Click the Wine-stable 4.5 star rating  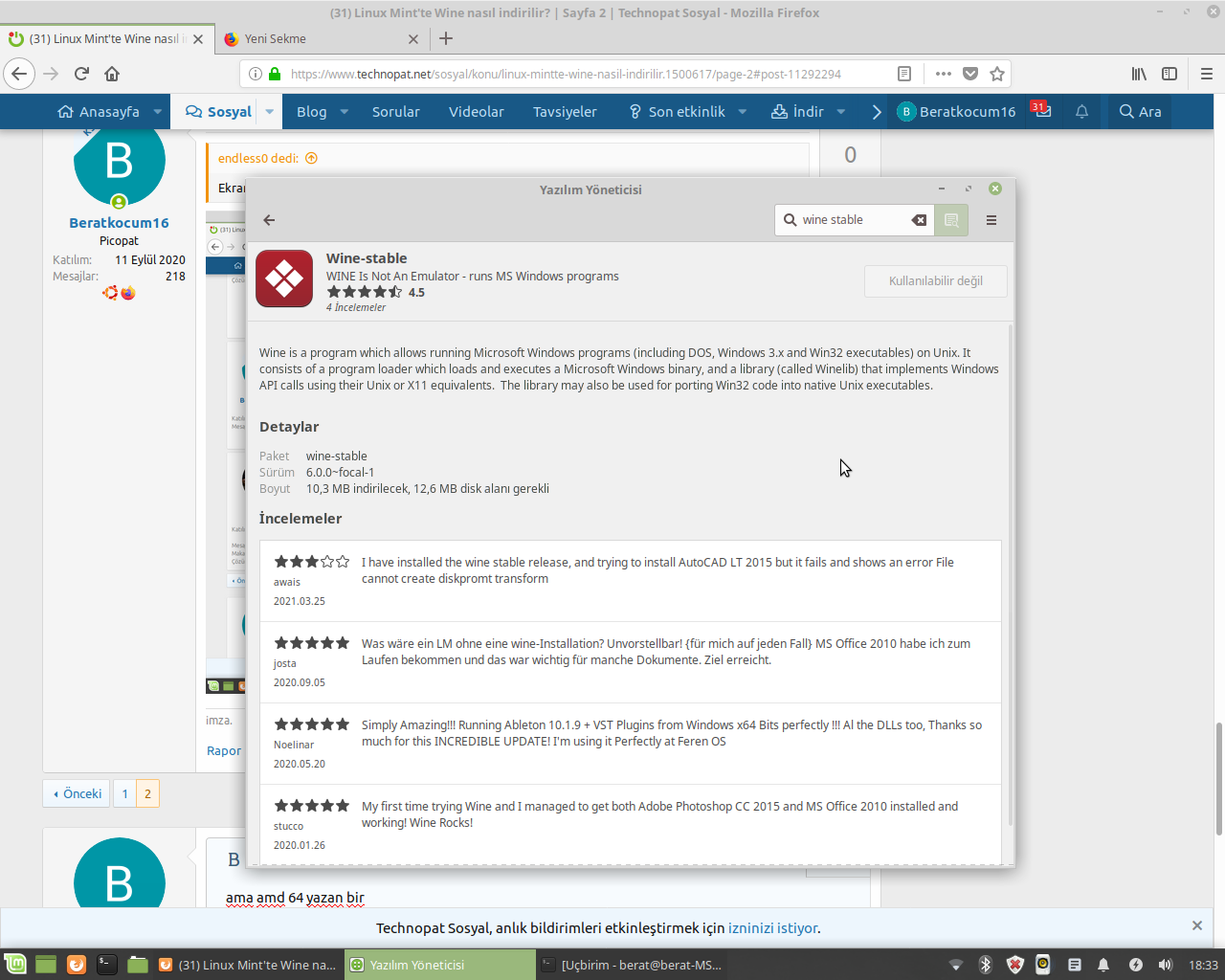pos(375,293)
